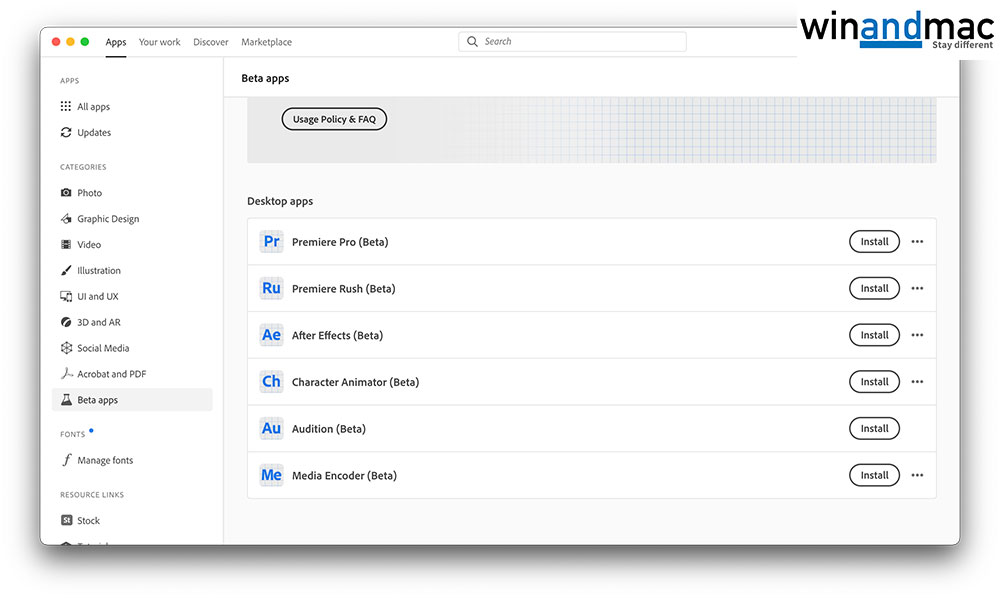This screenshot has height=598, width=1000.
Task: Click the After Effects (Beta) Ae icon
Action: [x=271, y=335]
